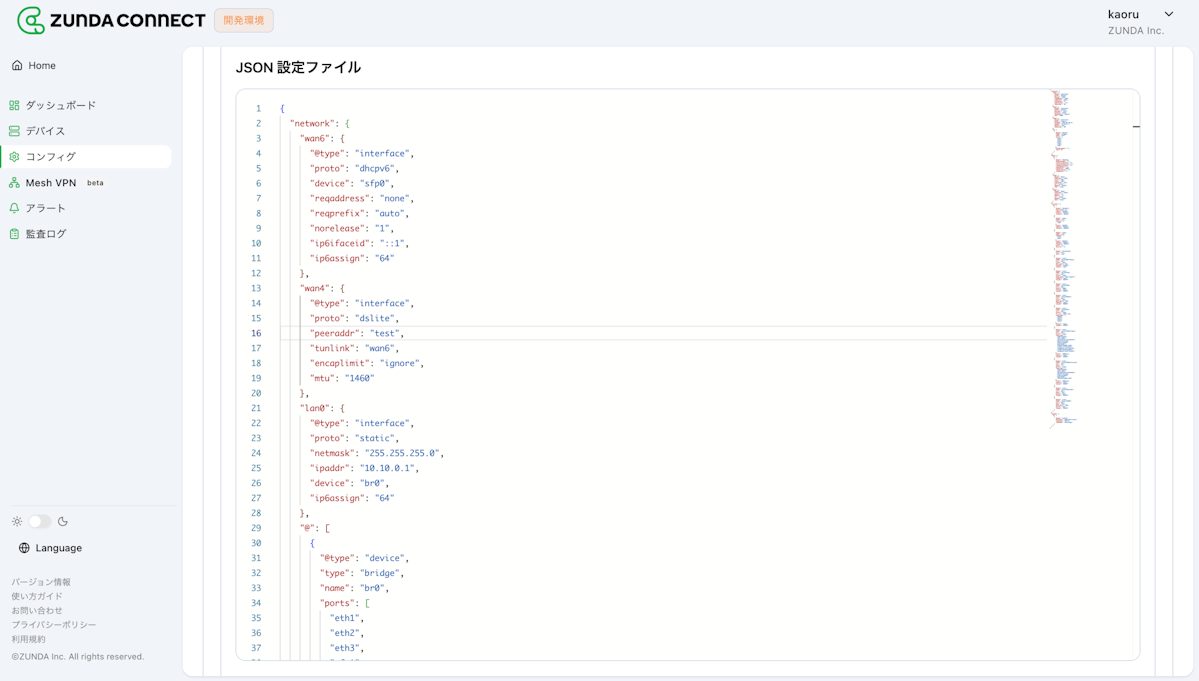
Task: Click the "wan6" key on line 3
Action: pyautogui.click(x=314, y=138)
